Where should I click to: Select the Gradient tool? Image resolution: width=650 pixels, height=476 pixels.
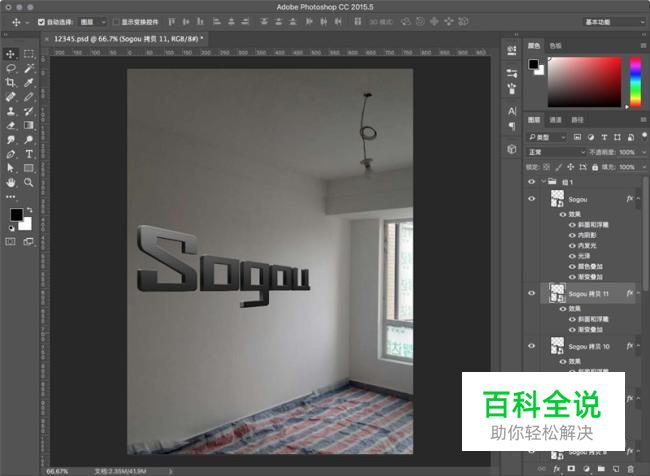[x=29, y=125]
